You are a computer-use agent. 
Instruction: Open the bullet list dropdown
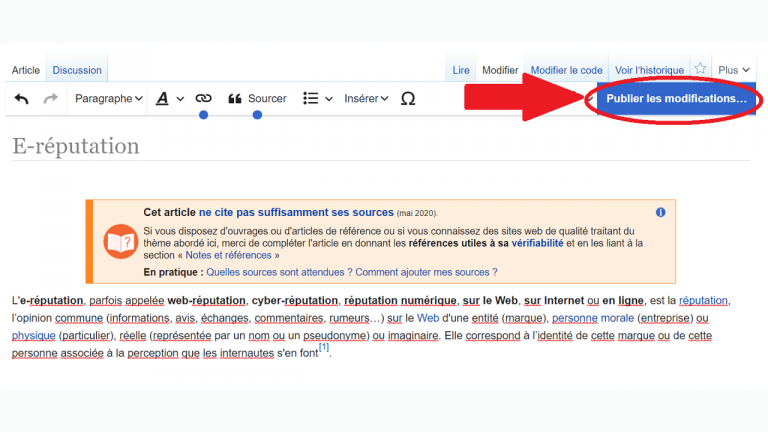317,99
